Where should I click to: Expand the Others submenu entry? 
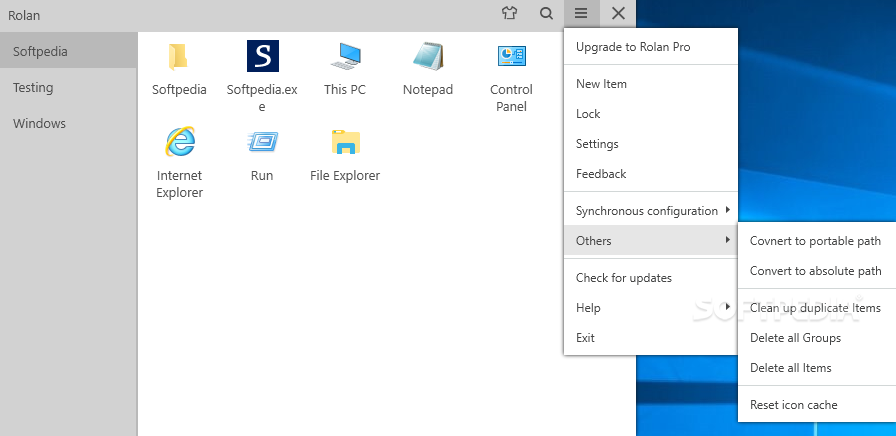point(650,241)
